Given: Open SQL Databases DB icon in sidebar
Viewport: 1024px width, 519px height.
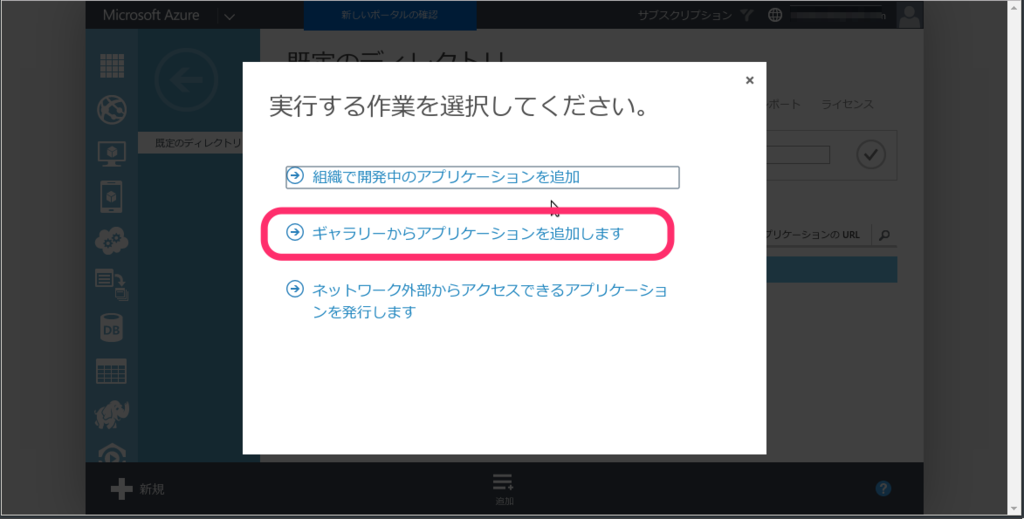Looking at the screenshot, I should (112, 328).
